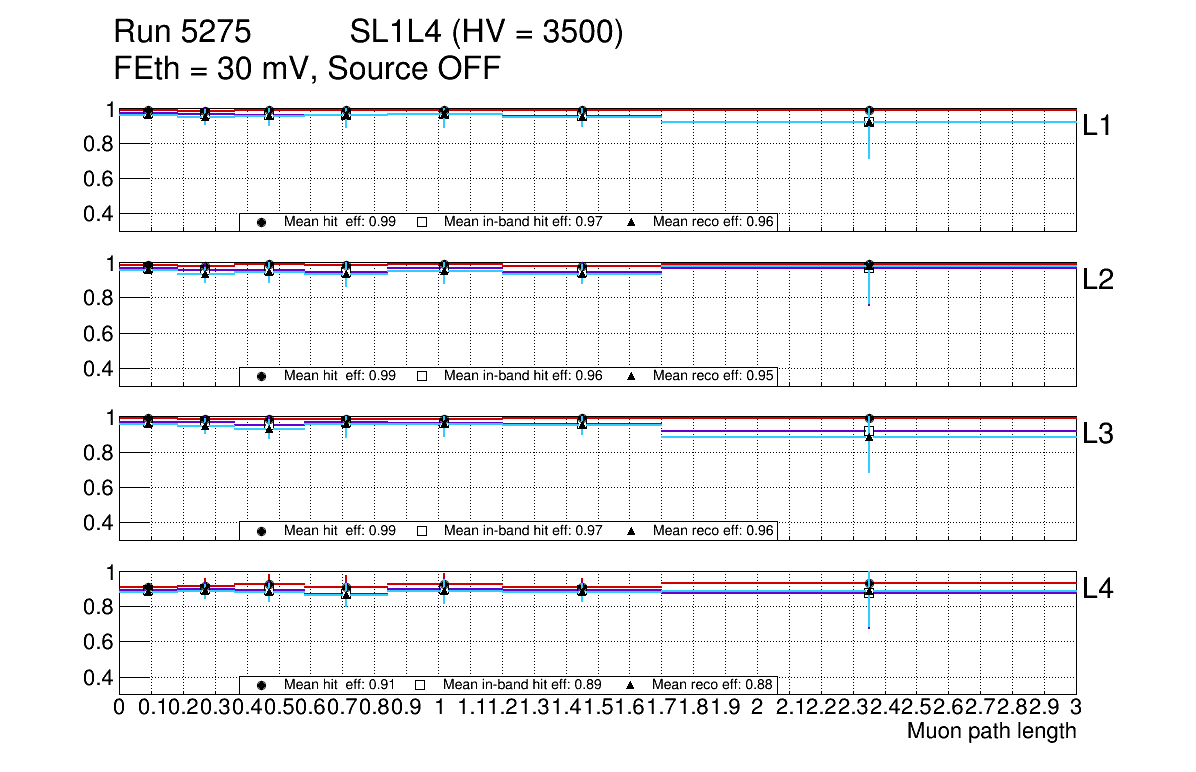
Task: Pick the triangle legend marker in L3 panel
Action: [x=632, y=531]
